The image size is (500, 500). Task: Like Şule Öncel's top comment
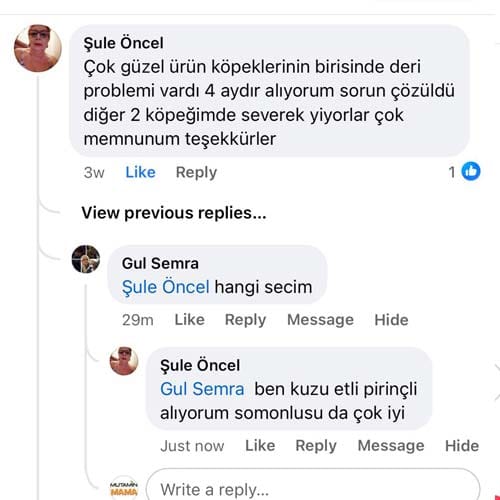[140, 172]
